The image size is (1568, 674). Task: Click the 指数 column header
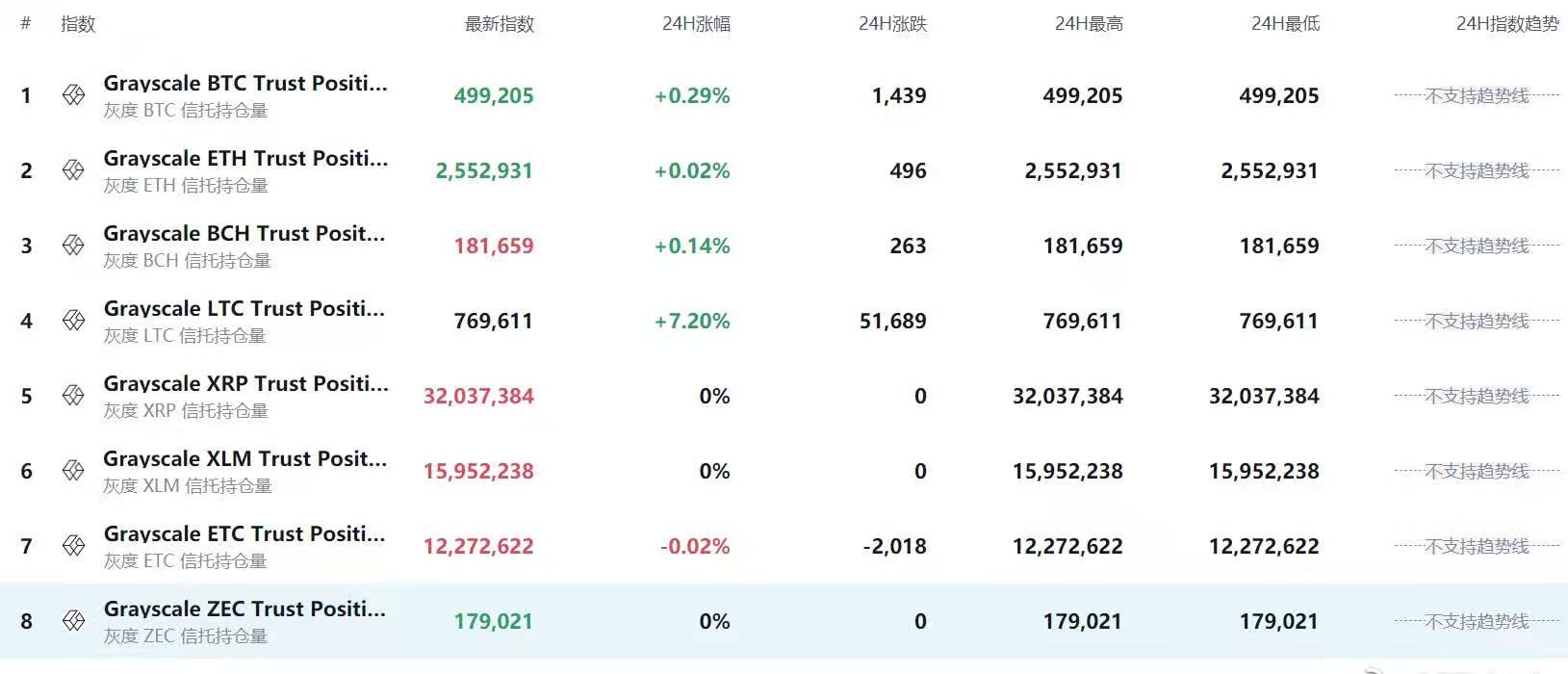pos(78,24)
